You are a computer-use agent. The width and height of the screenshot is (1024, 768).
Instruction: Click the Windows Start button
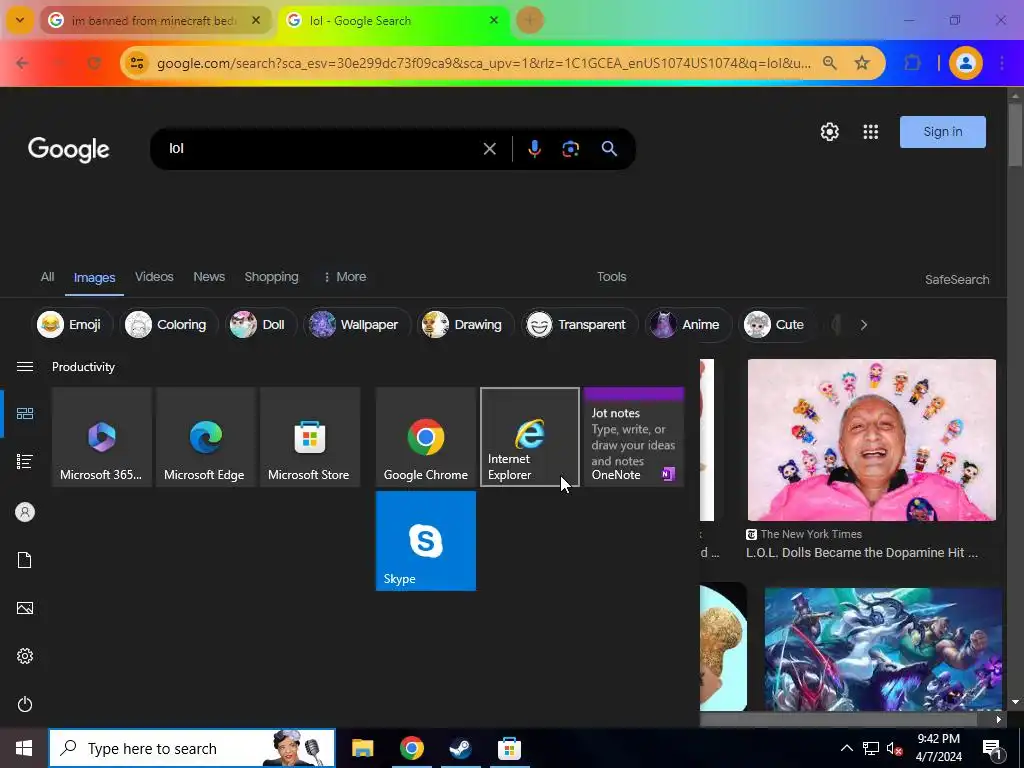pyautogui.click(x=24, y=748)
